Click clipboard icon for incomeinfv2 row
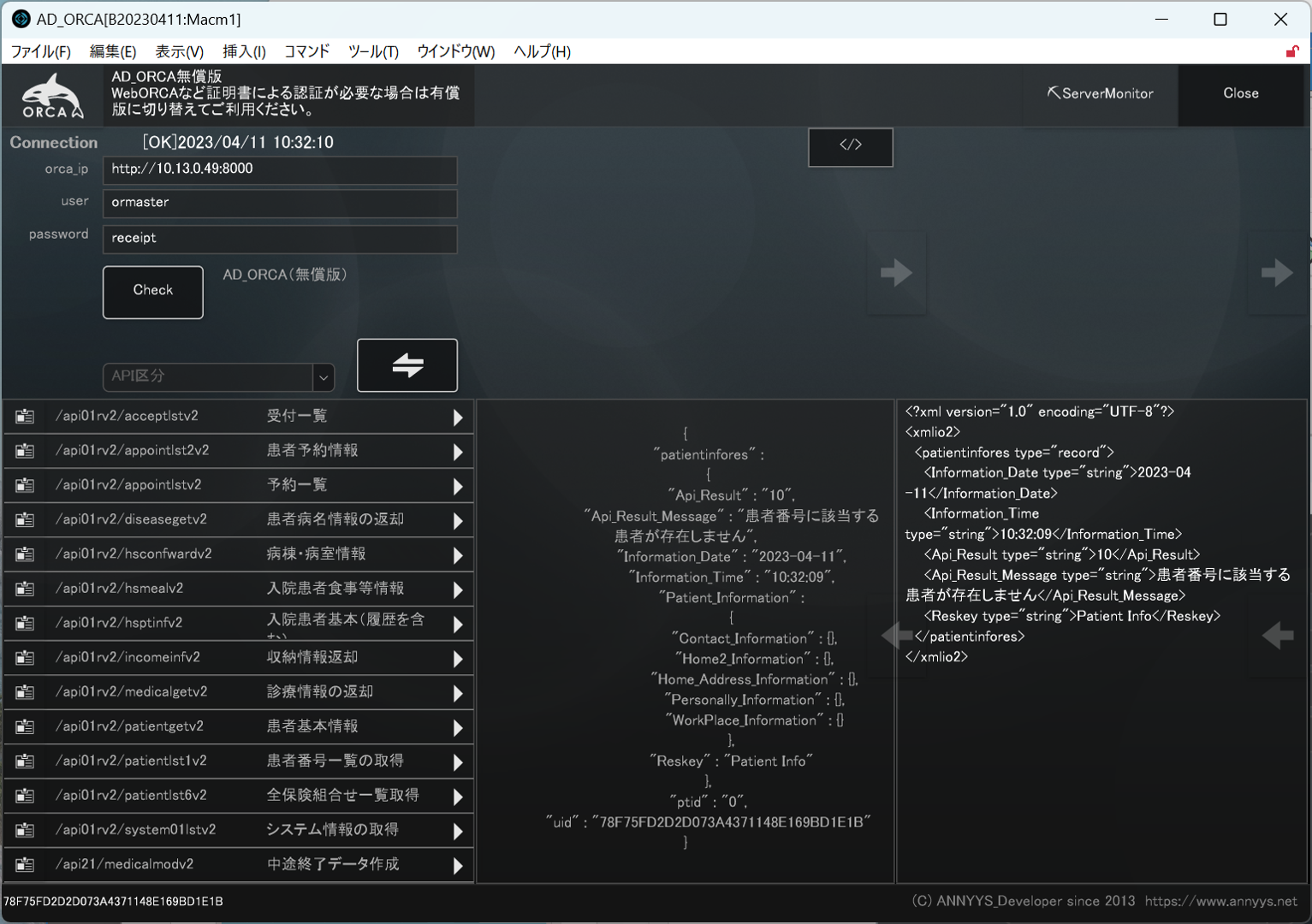This screenshot has width=1312, height=924. pyautogui.click(x=25, y=658)
